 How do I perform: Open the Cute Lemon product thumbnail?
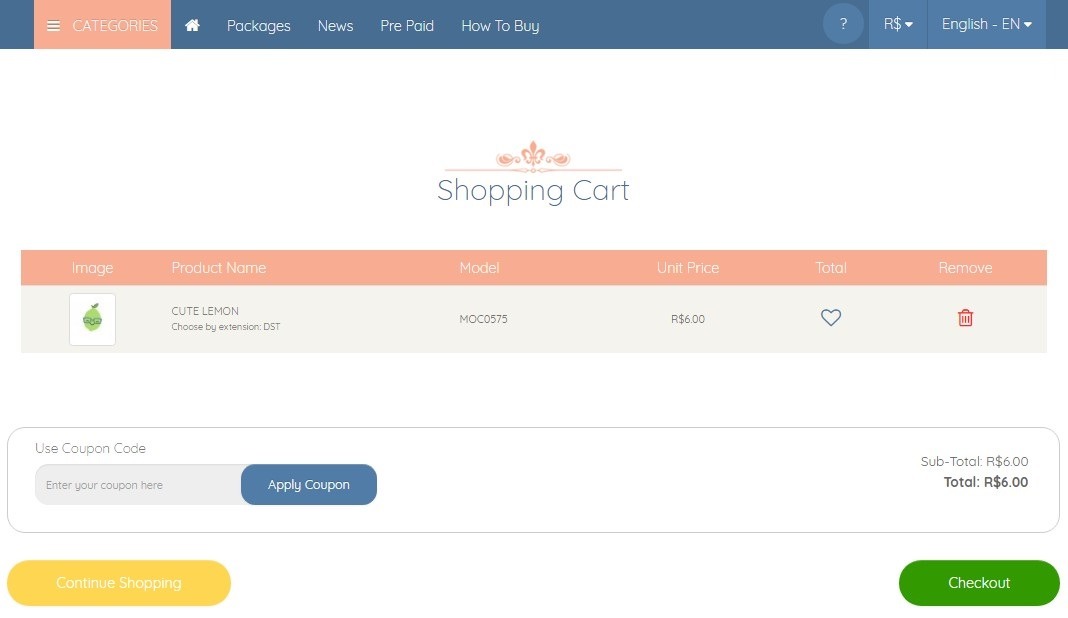92,319
